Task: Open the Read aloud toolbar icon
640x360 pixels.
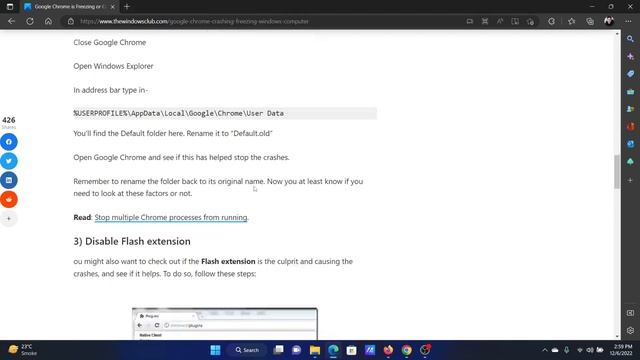Action: coord(500,21)
